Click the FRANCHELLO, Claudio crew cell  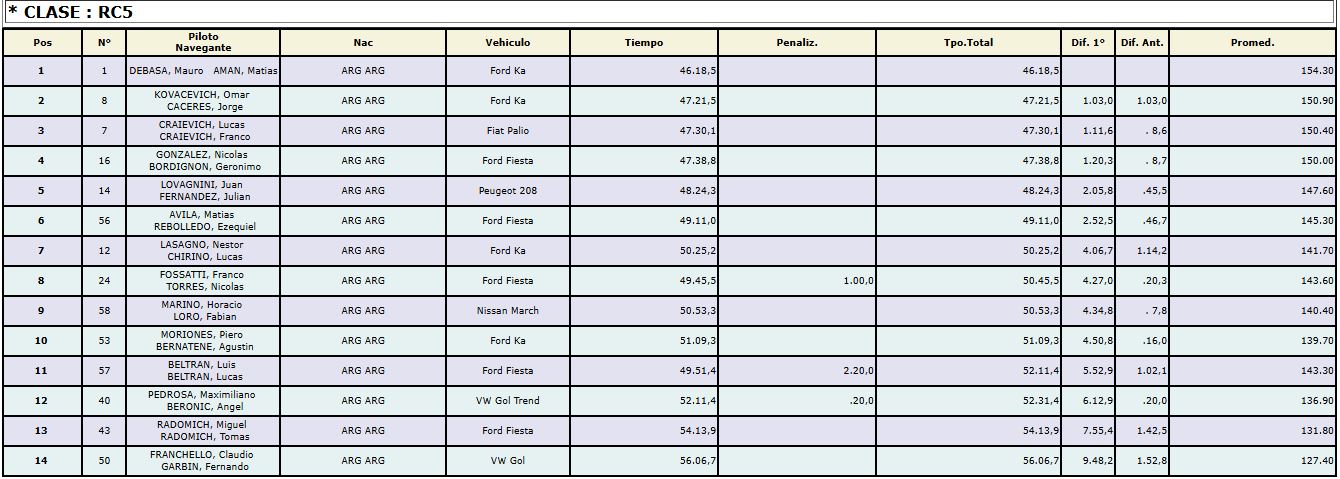[203, 461]
